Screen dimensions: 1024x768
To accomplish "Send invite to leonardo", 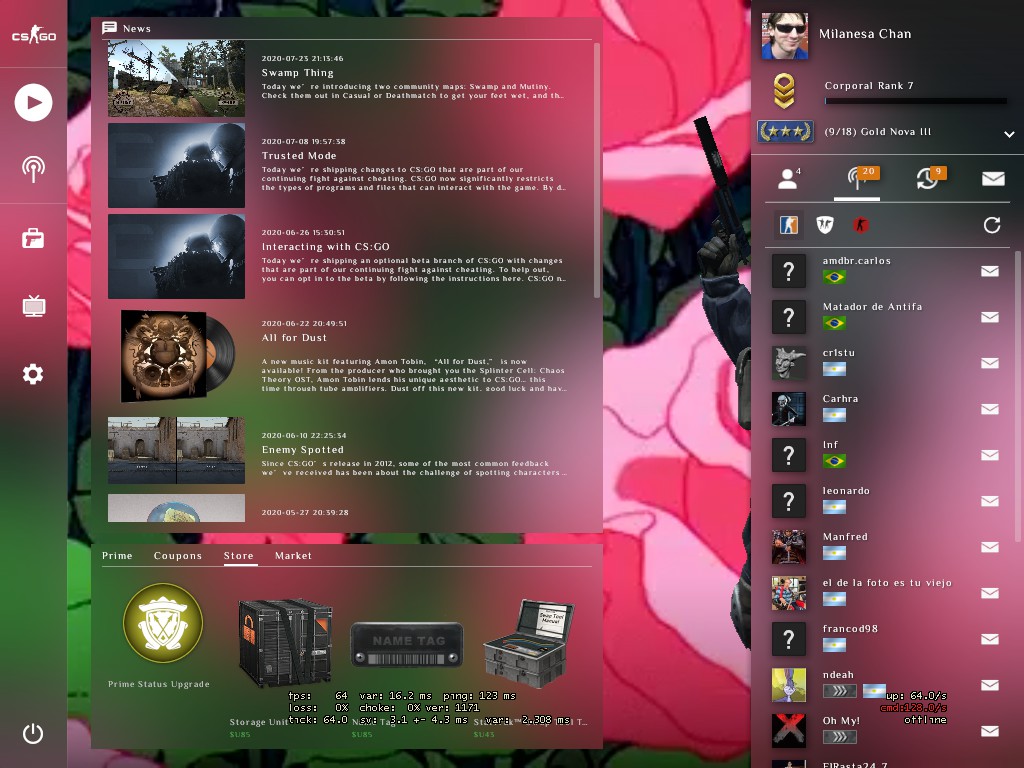I will click(990, 501).
